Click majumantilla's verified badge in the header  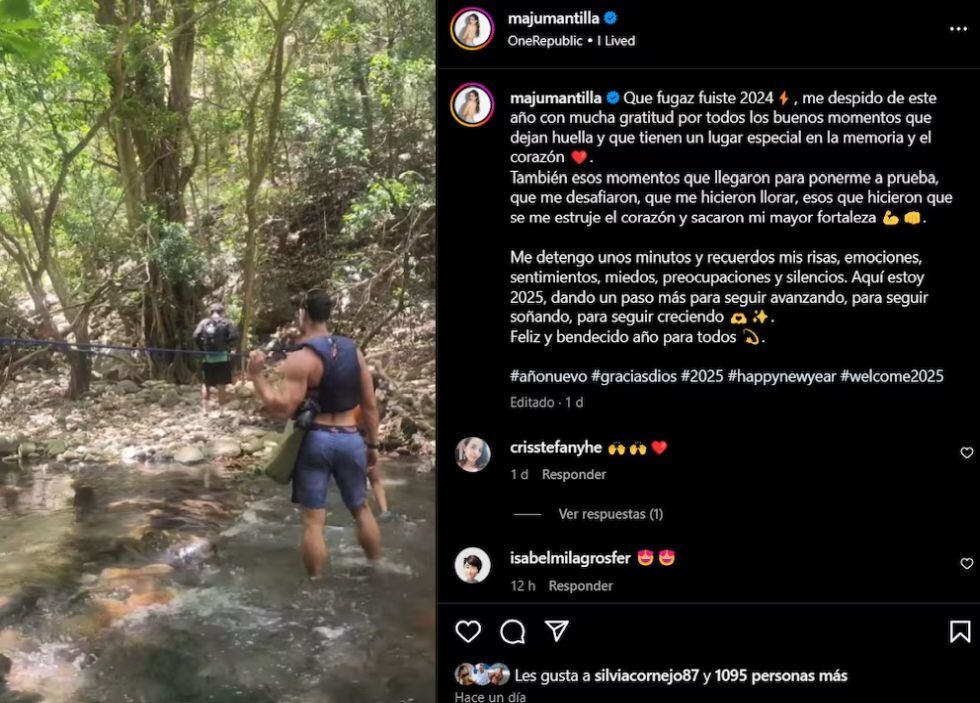[609, 17]
